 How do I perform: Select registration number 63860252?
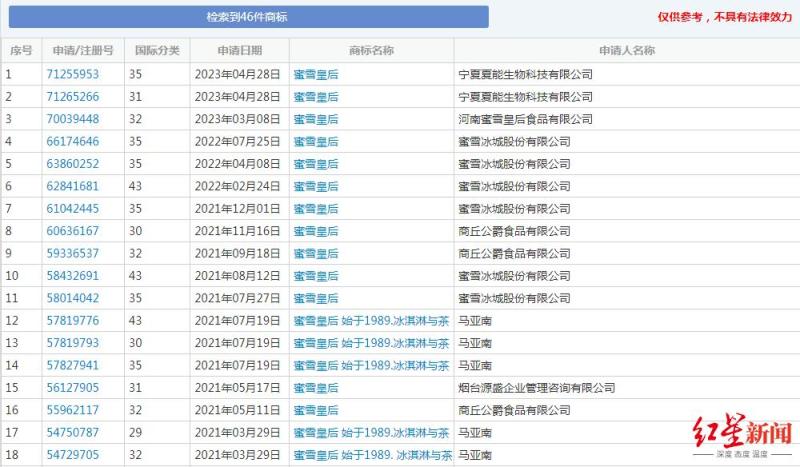pyautogui.click(x=72, y=164)
